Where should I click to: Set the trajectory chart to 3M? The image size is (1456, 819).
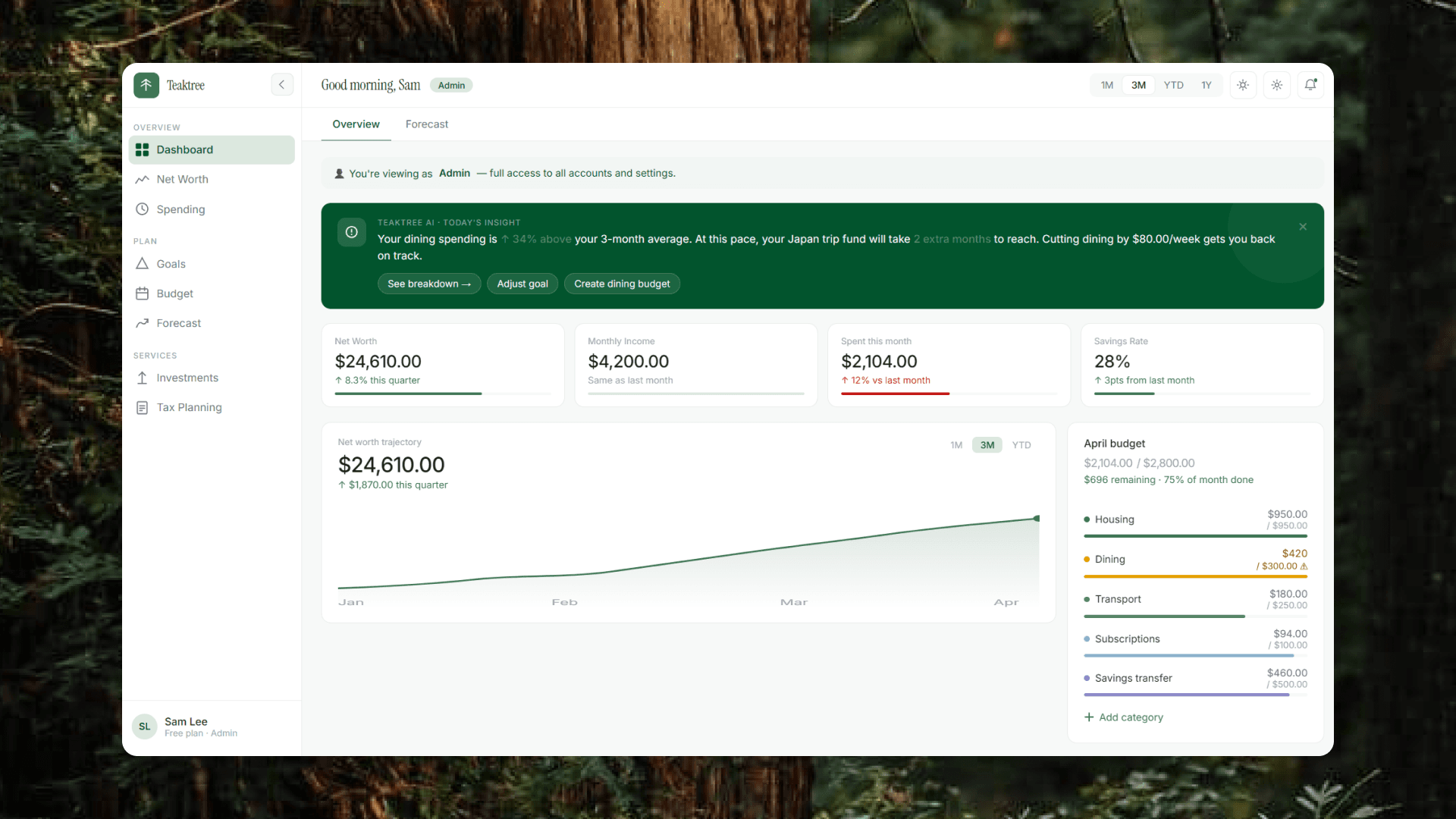[x=987, y=445]
